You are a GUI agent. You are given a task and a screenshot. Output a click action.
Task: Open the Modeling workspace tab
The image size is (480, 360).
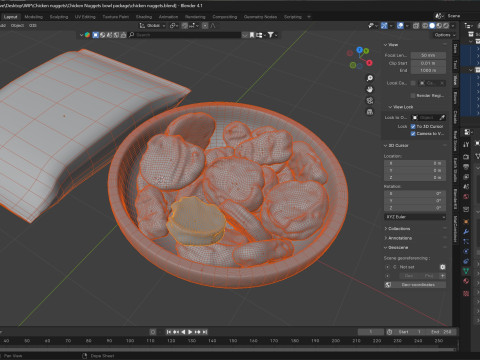click(34, 17)
